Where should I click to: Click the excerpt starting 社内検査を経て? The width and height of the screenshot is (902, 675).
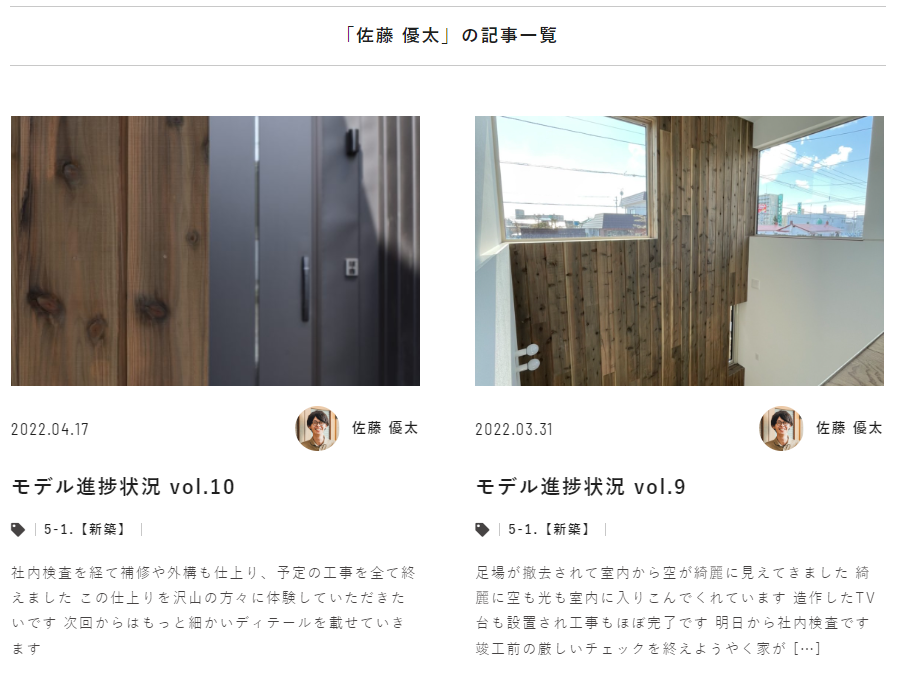point(213,611)
